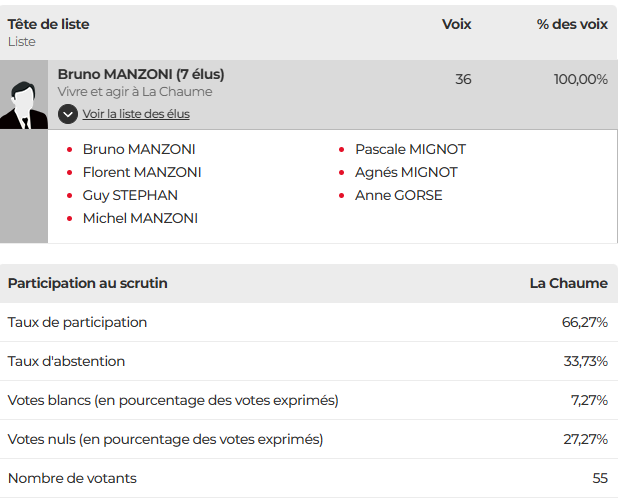Select the "Votes blancs" row label
This screenshot has width=621, height=498.
coord(173,400)
